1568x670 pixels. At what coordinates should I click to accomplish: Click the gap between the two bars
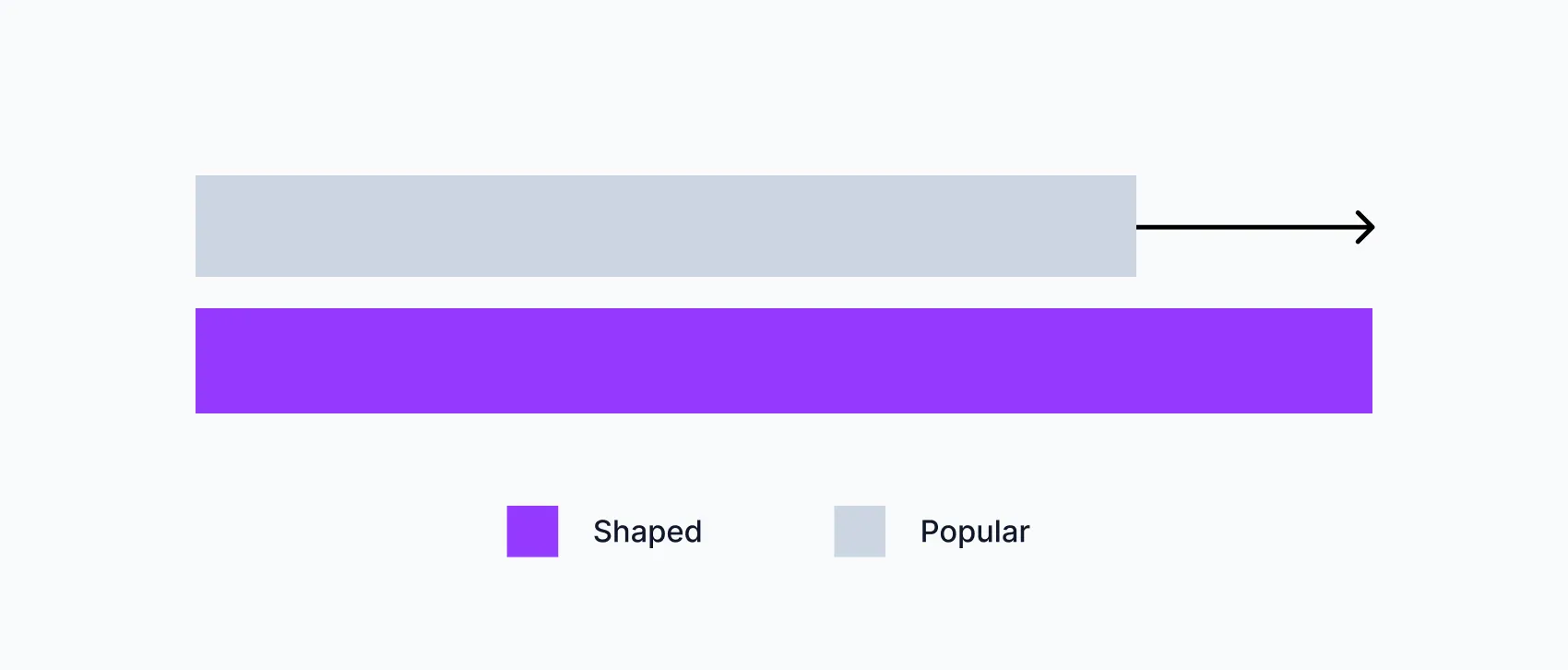click(x=784, y=293)
